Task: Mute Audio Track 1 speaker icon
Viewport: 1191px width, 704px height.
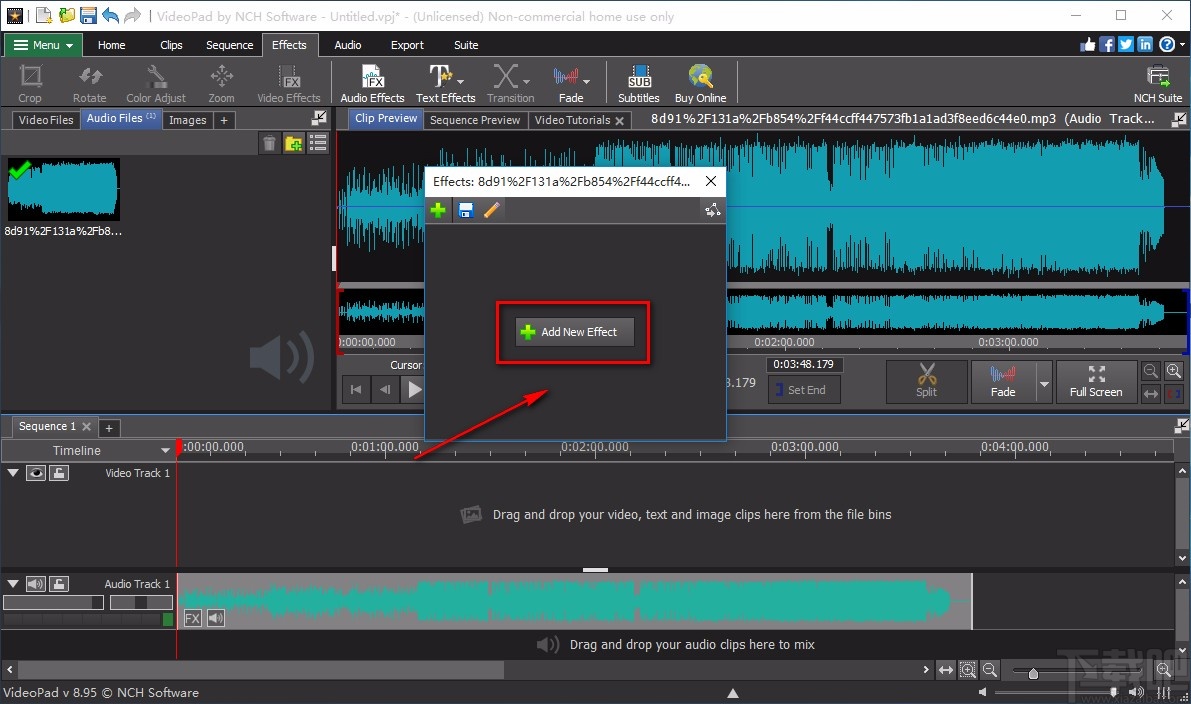Action: [x=38, y=583]
